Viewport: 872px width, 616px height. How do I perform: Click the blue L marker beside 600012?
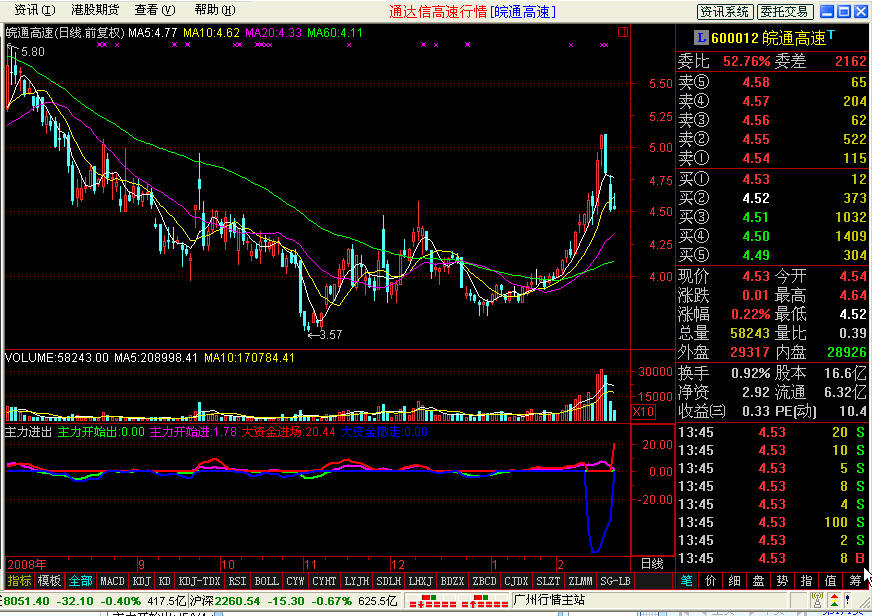(x=701, y=38)
